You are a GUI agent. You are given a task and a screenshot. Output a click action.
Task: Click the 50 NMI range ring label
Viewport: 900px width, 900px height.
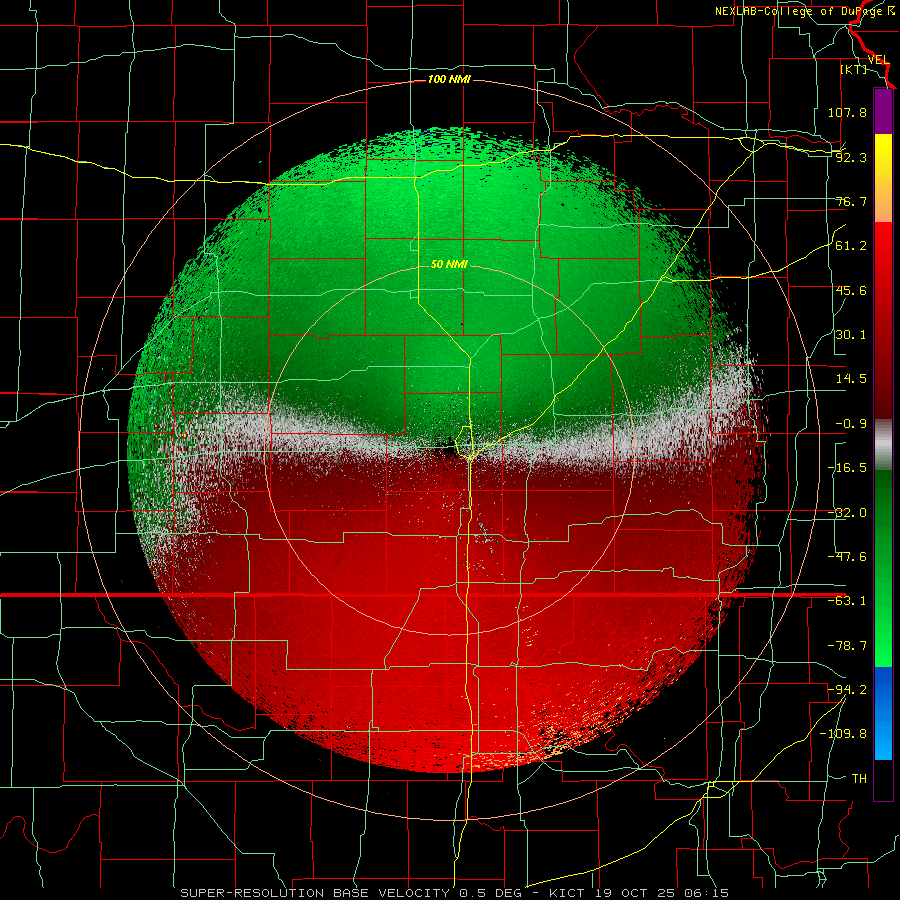point(449,265)
